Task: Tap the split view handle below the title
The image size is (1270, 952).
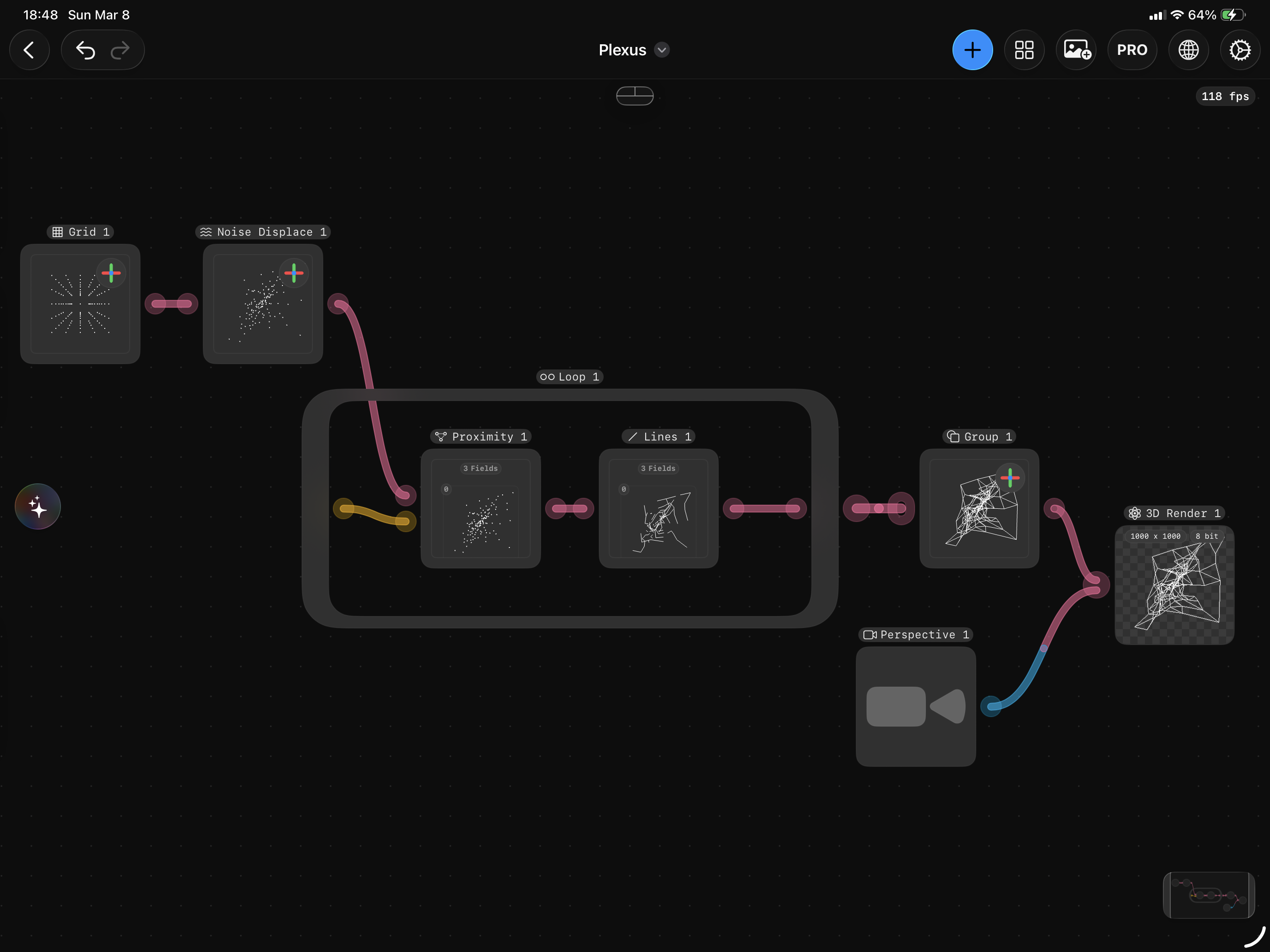Action: 635,95
